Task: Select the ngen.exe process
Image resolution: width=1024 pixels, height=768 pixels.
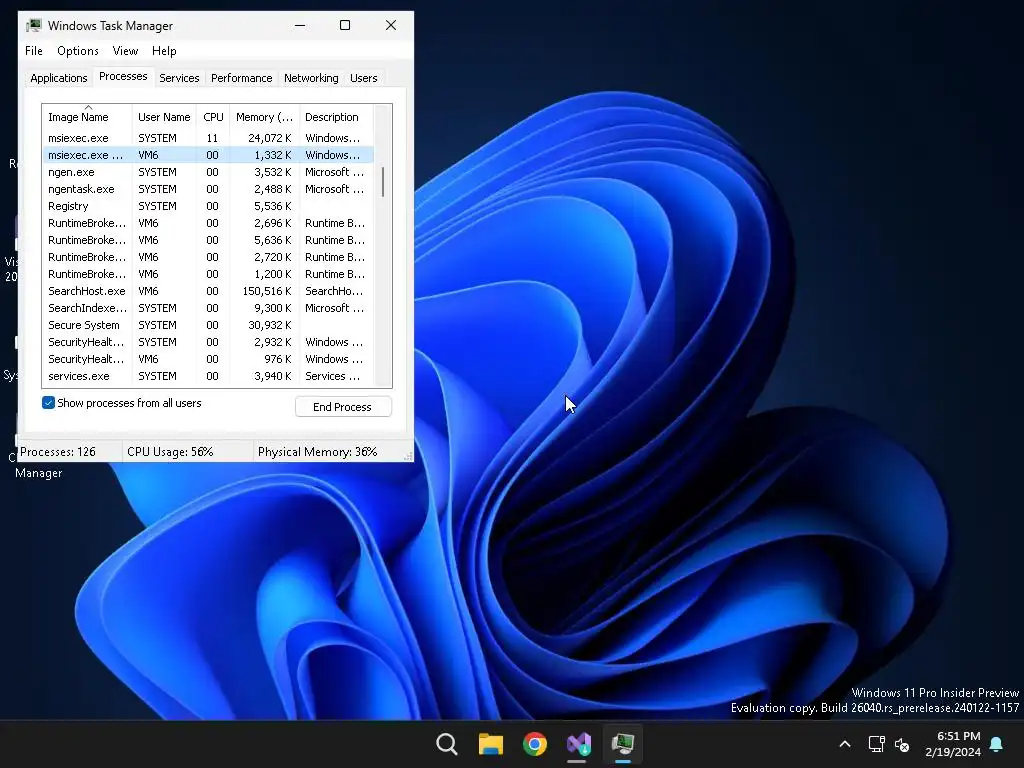Action: (208, 172)
